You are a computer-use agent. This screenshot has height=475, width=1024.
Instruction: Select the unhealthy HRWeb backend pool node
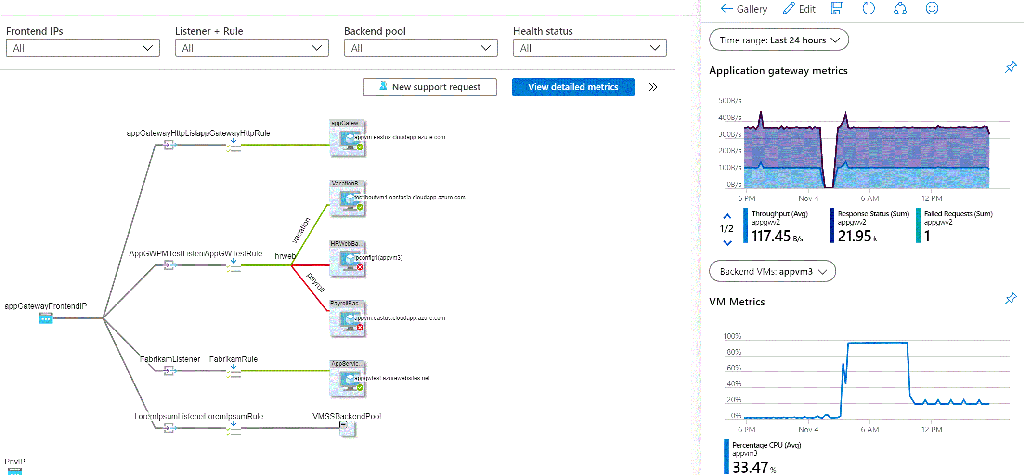click(346, 259)
